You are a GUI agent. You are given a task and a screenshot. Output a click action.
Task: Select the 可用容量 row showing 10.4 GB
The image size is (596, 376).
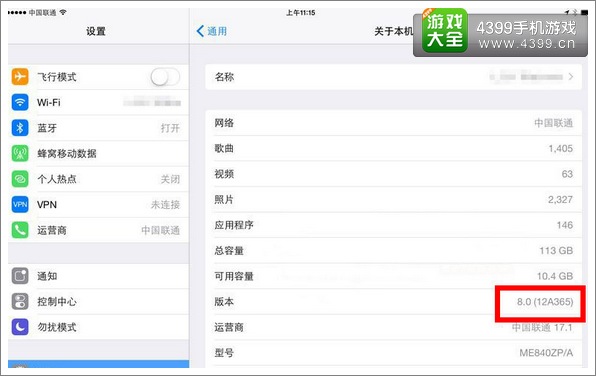(x=393, y=276)
